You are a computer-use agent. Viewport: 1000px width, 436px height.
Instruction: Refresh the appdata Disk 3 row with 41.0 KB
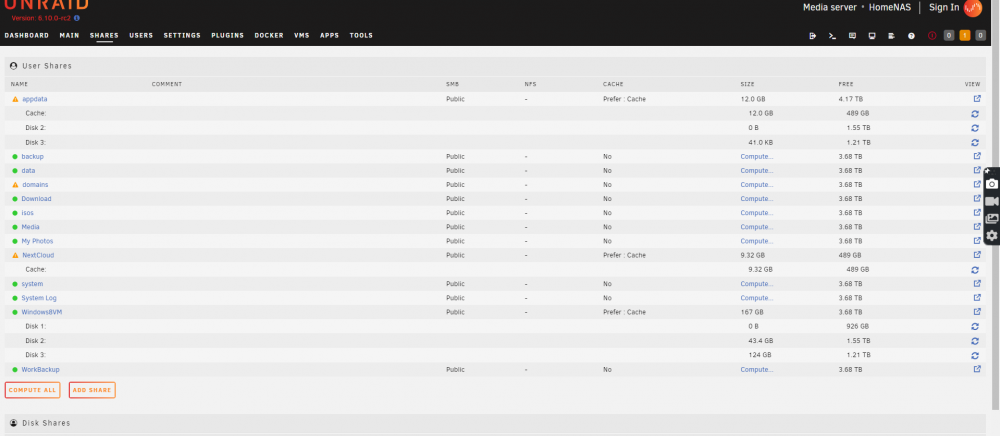point(974,142)
